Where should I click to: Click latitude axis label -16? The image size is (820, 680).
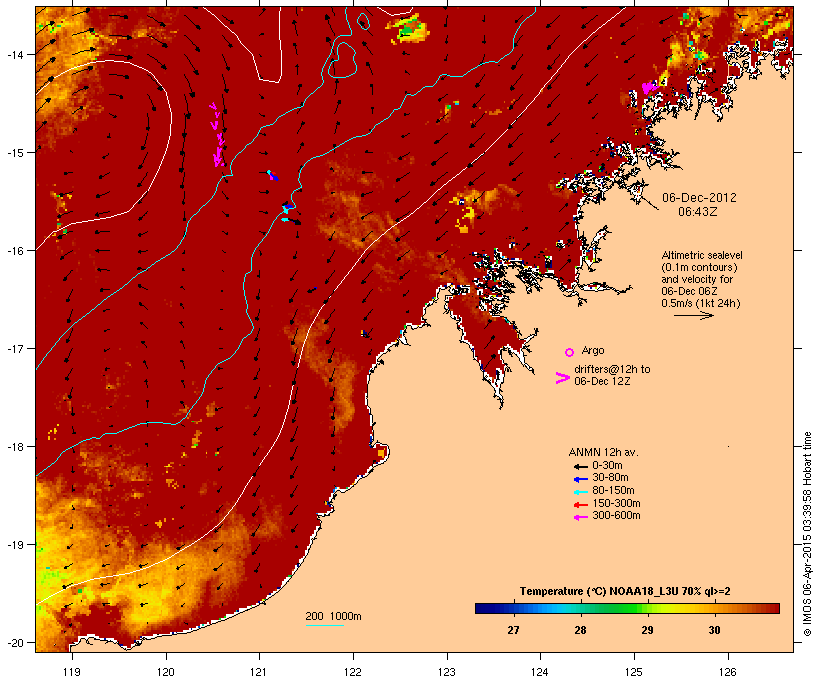14,251
